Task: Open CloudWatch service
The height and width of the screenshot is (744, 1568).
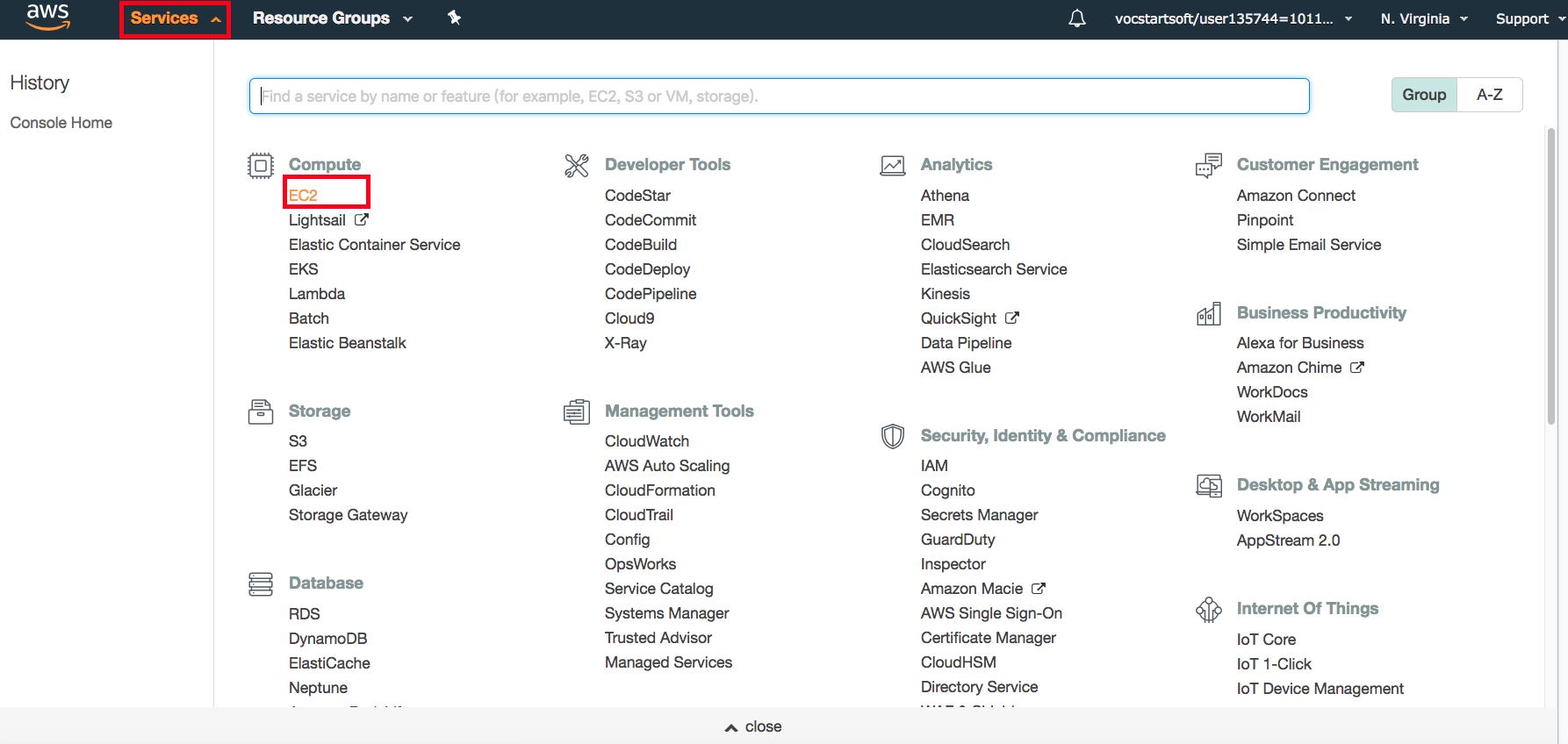Action: coord(647,441)
